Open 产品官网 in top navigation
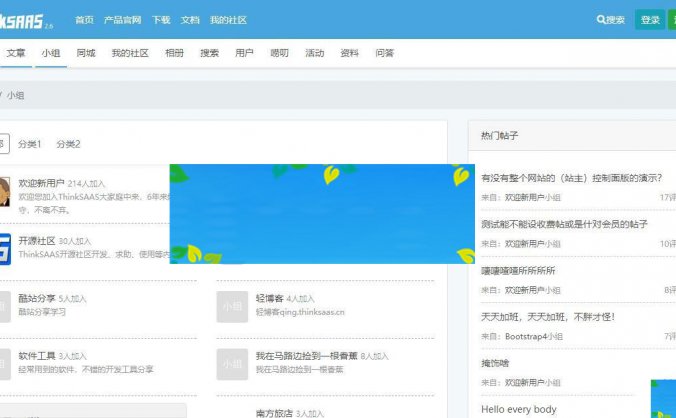This screenshot has height=418, width=676. click(x=122, y=20)
